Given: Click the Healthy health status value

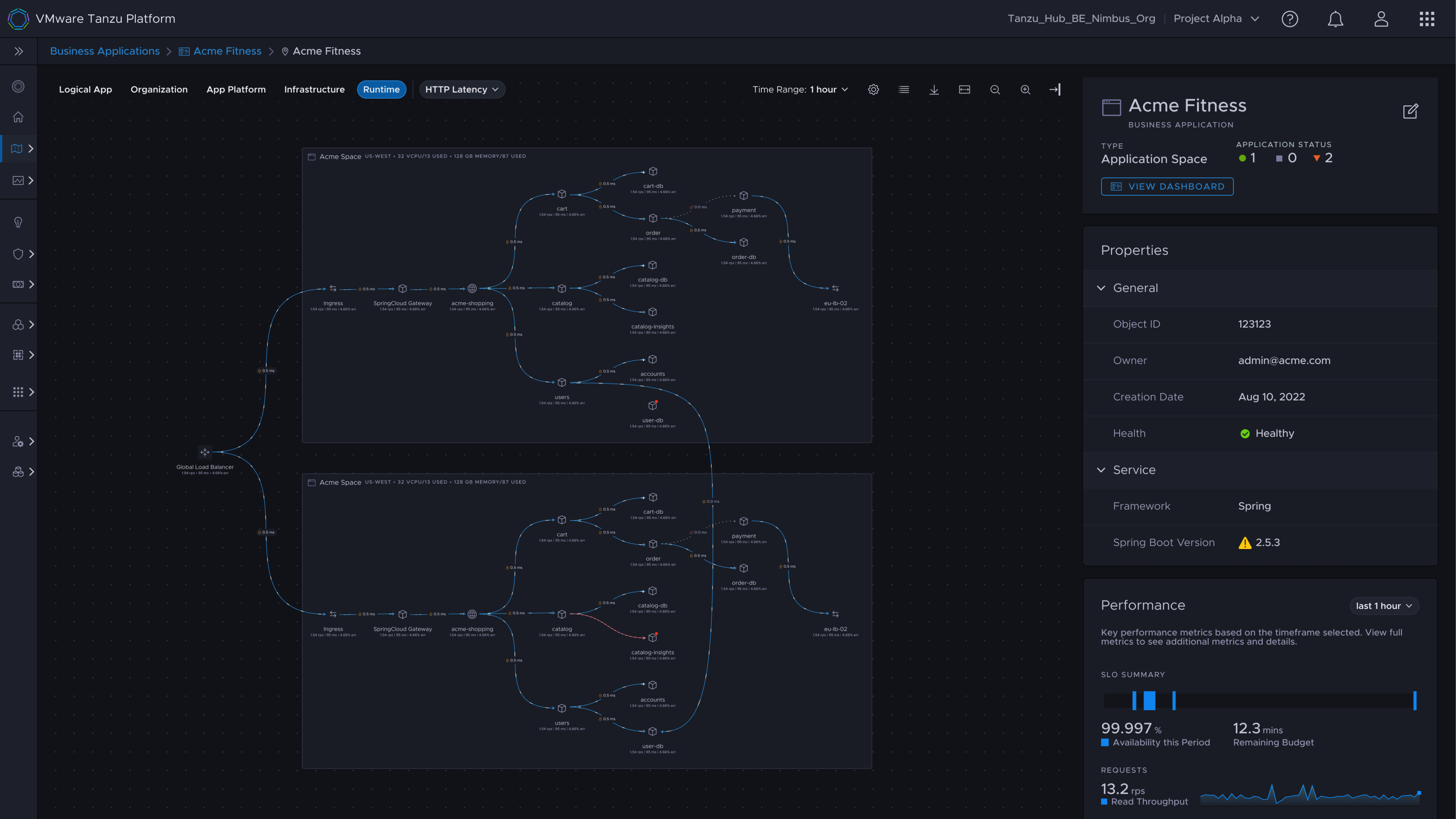Looking at the screenshot, I should (x=1267, y=434).
